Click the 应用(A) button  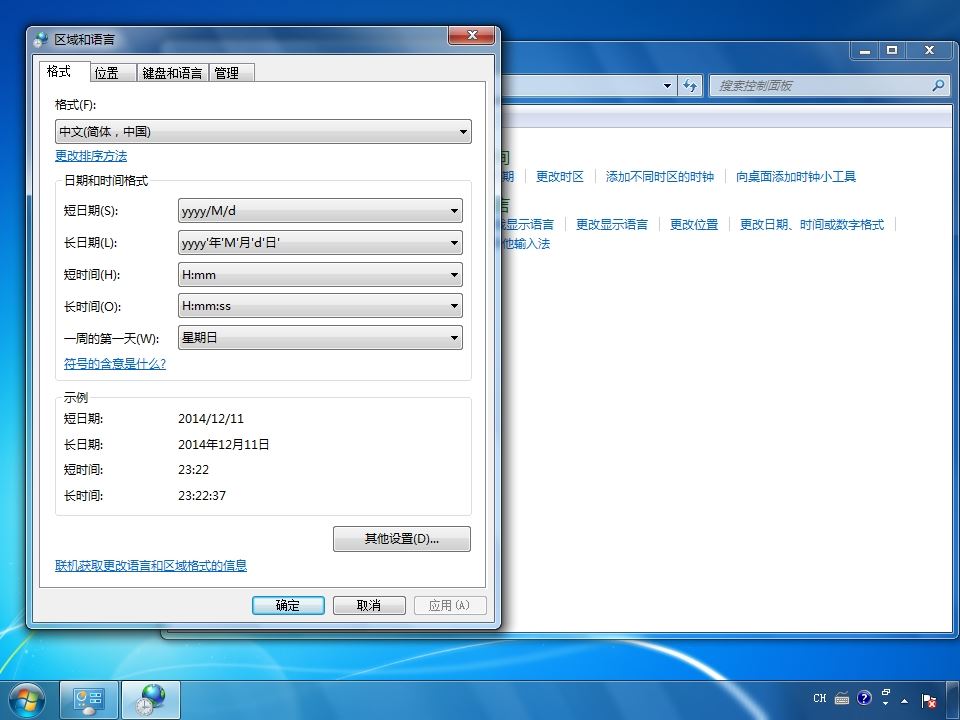449,606
